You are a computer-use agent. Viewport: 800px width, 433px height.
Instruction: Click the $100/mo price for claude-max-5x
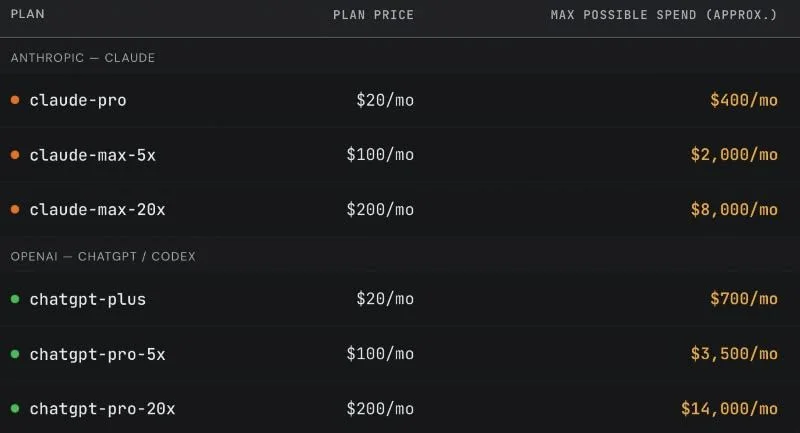[380, 155]
